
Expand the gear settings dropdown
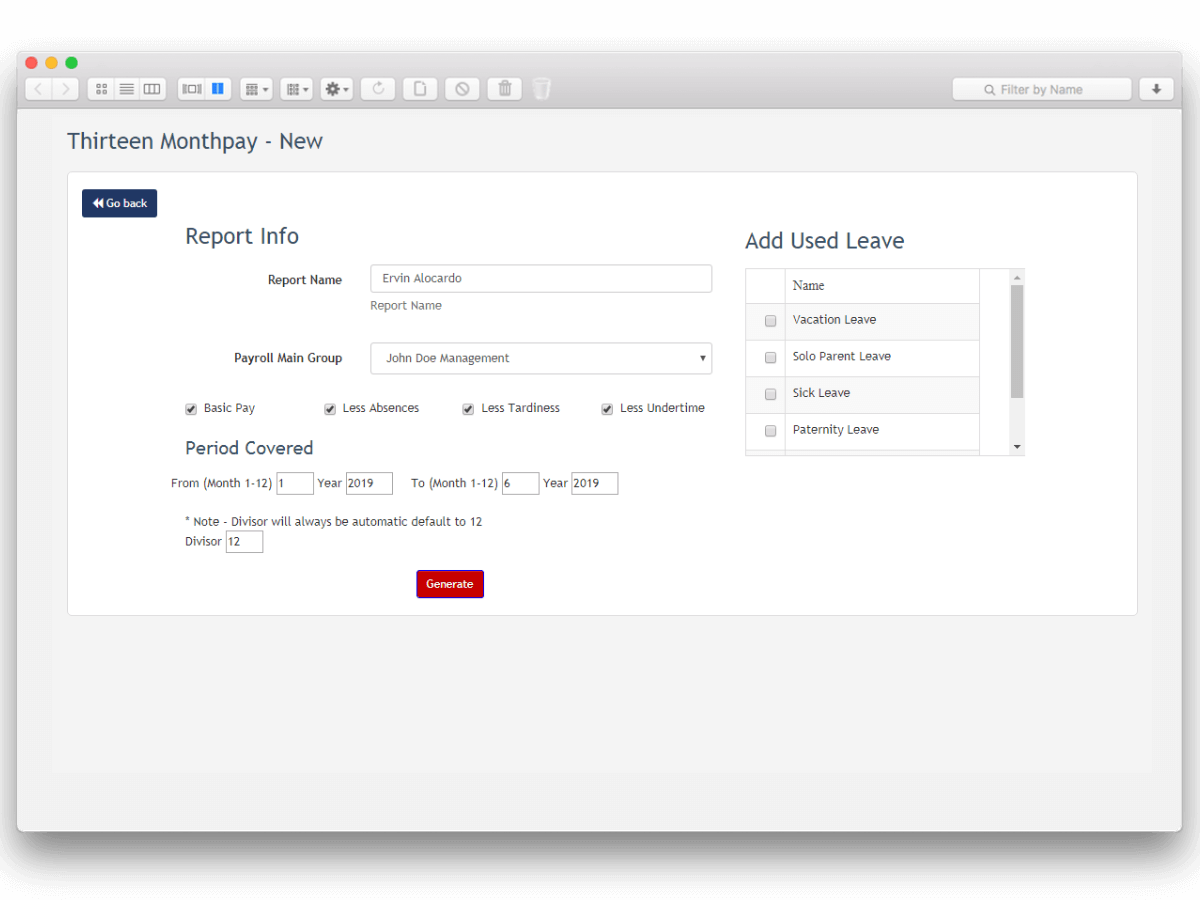[336, 88]
